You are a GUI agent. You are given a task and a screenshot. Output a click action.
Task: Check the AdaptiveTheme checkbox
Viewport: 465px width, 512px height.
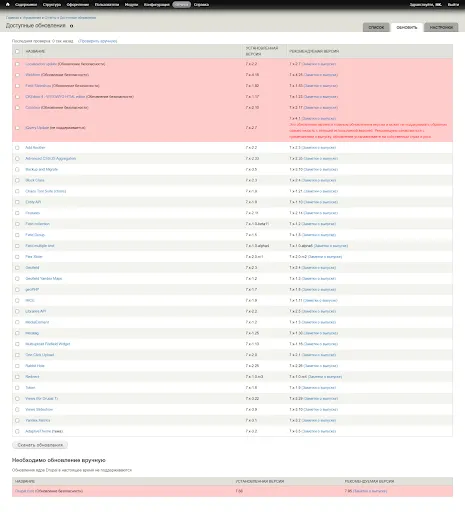point(17,432)
